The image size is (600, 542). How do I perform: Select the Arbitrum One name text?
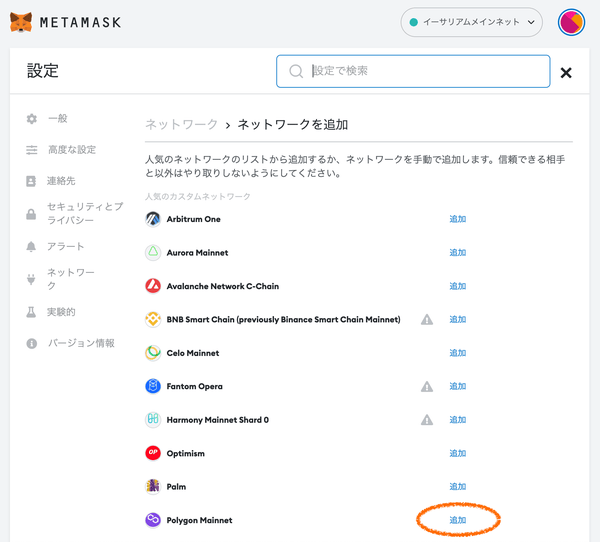194,219
